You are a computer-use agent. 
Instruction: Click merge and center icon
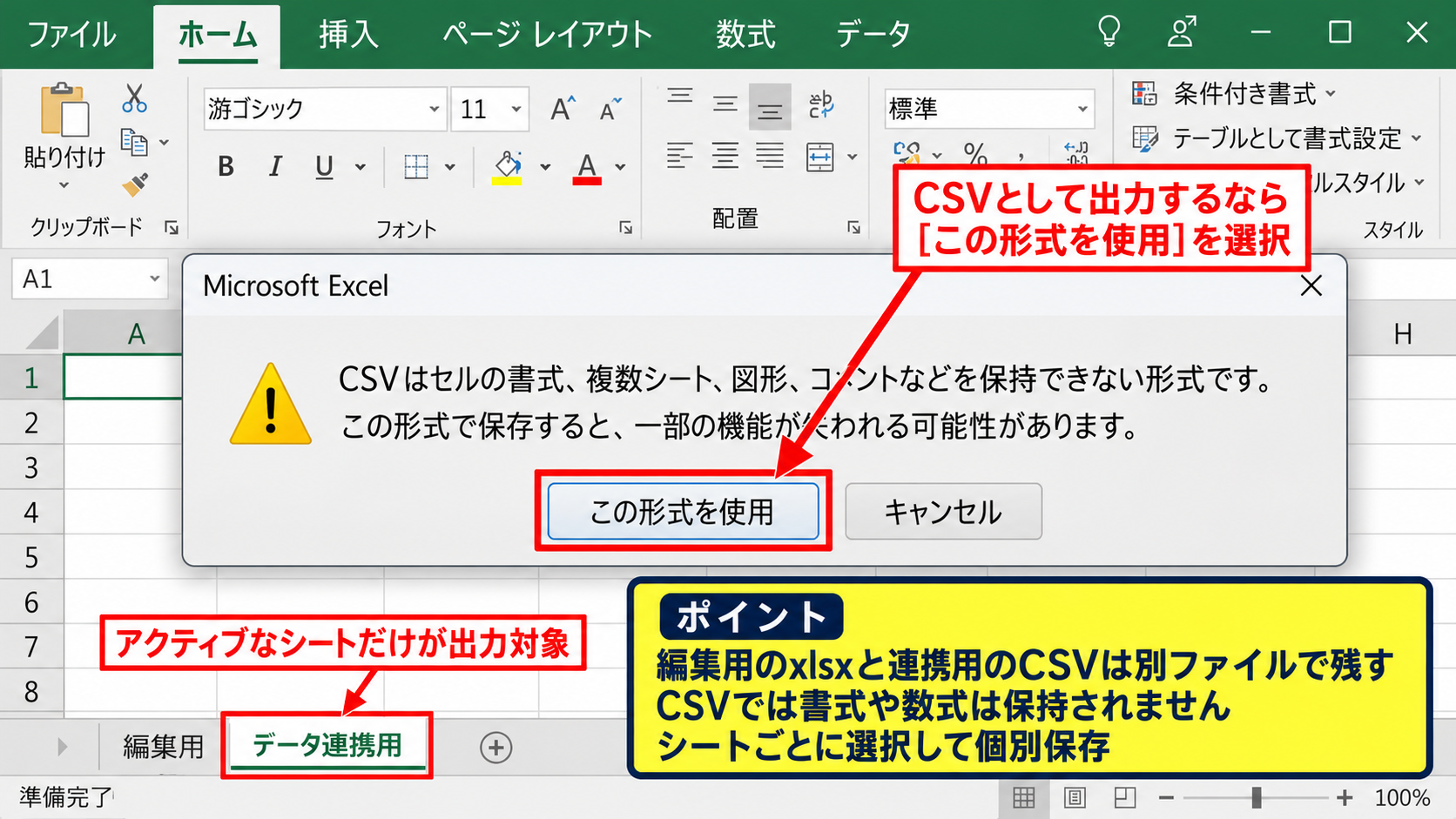tap(820, 158)
